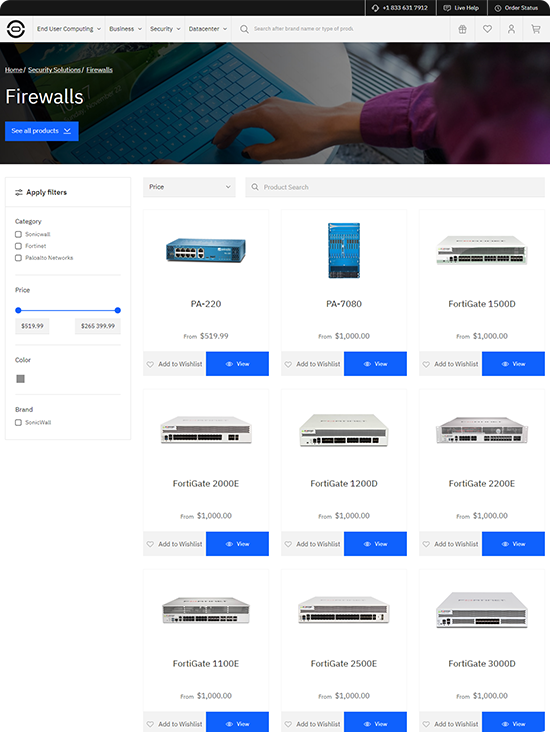Screen dimensions: 550x732
Task: Click eye icon on FortiGate 2000E View button
Action: (x=229, y=544)
